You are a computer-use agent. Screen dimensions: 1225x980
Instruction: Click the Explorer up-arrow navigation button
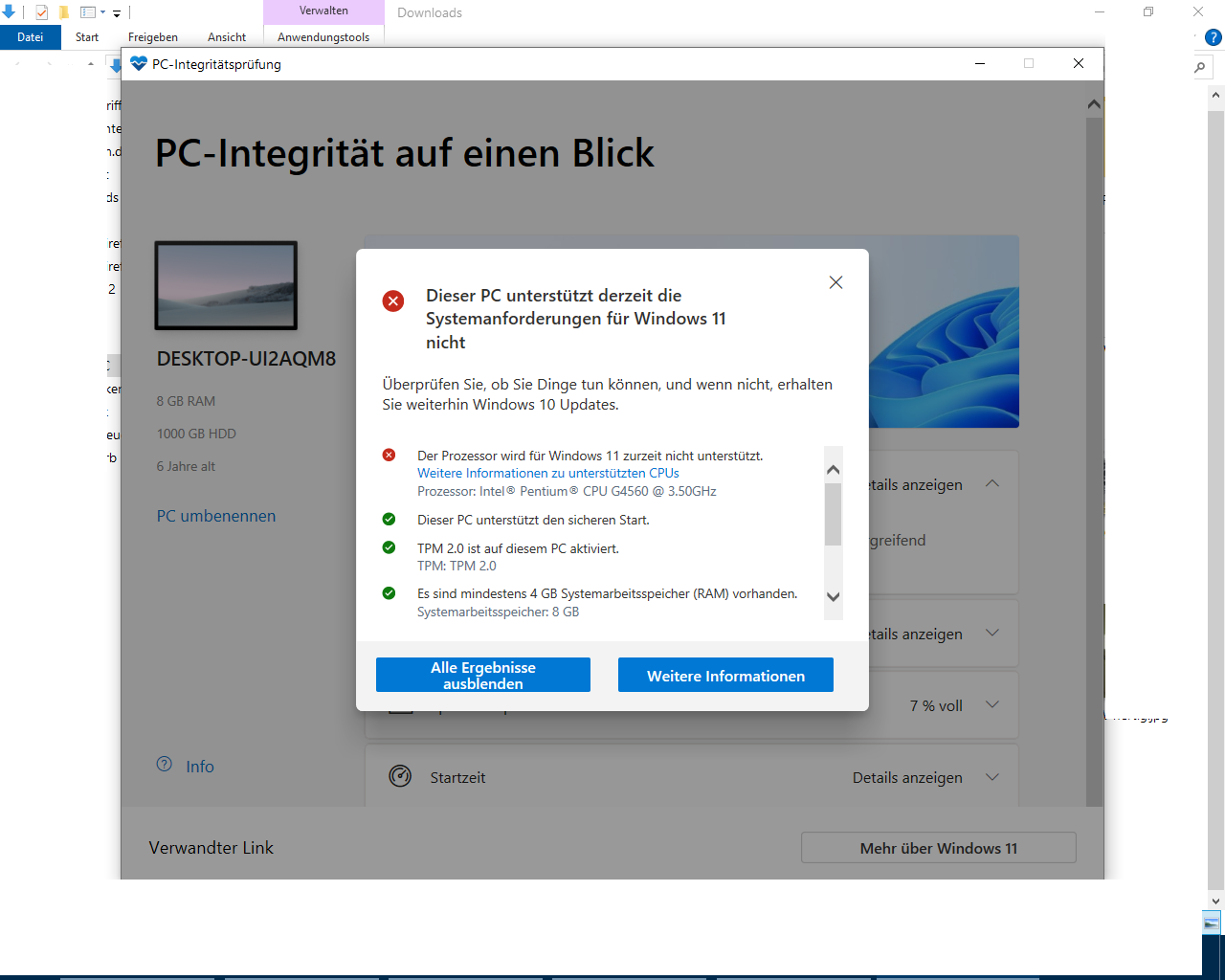(x=91, y=64)
